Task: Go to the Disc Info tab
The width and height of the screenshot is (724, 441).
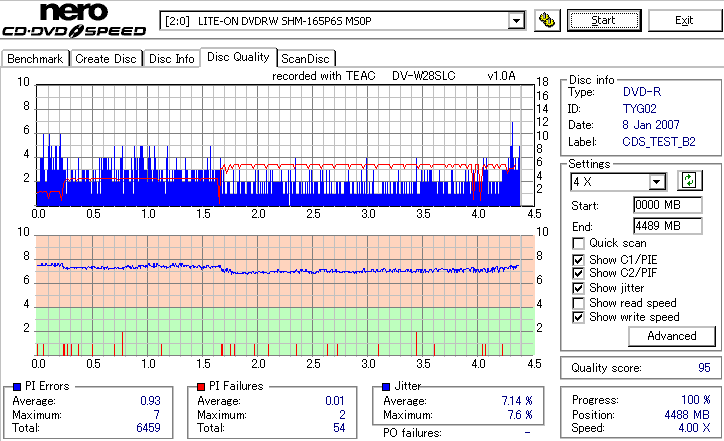Action: 171,59
